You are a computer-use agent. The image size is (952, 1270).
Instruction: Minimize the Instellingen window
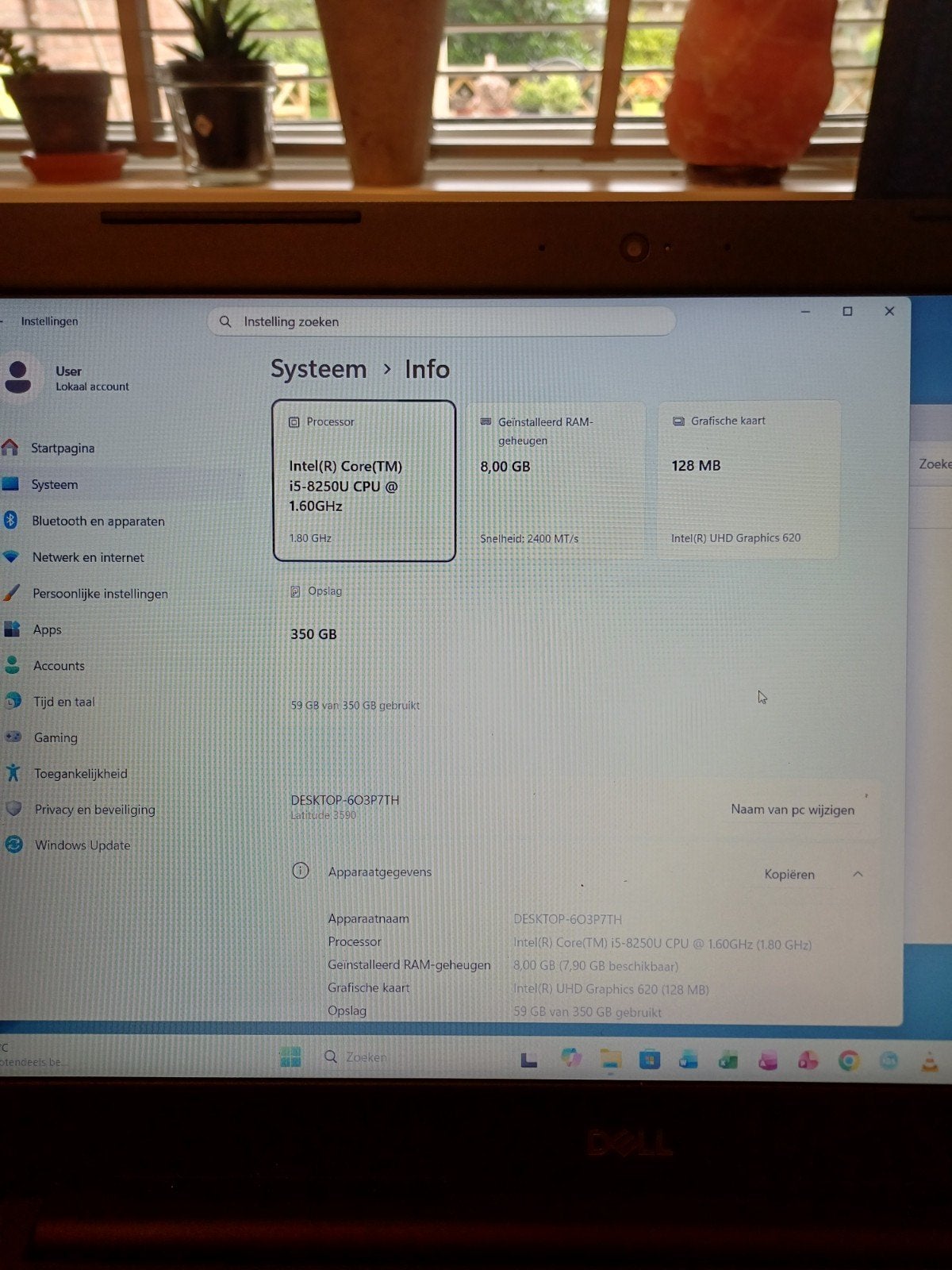point(805,312)
